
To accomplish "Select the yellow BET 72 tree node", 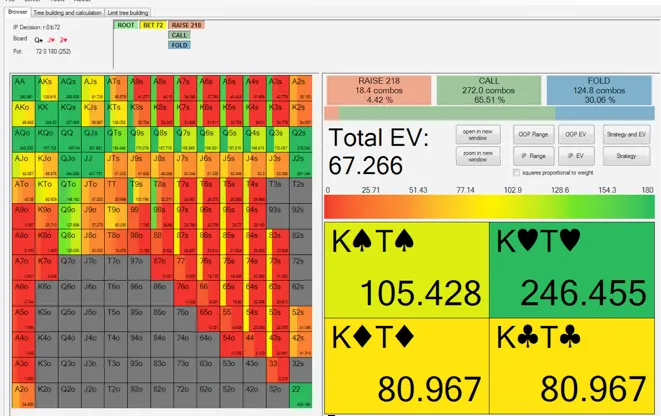I will click(x=154, y=23).
